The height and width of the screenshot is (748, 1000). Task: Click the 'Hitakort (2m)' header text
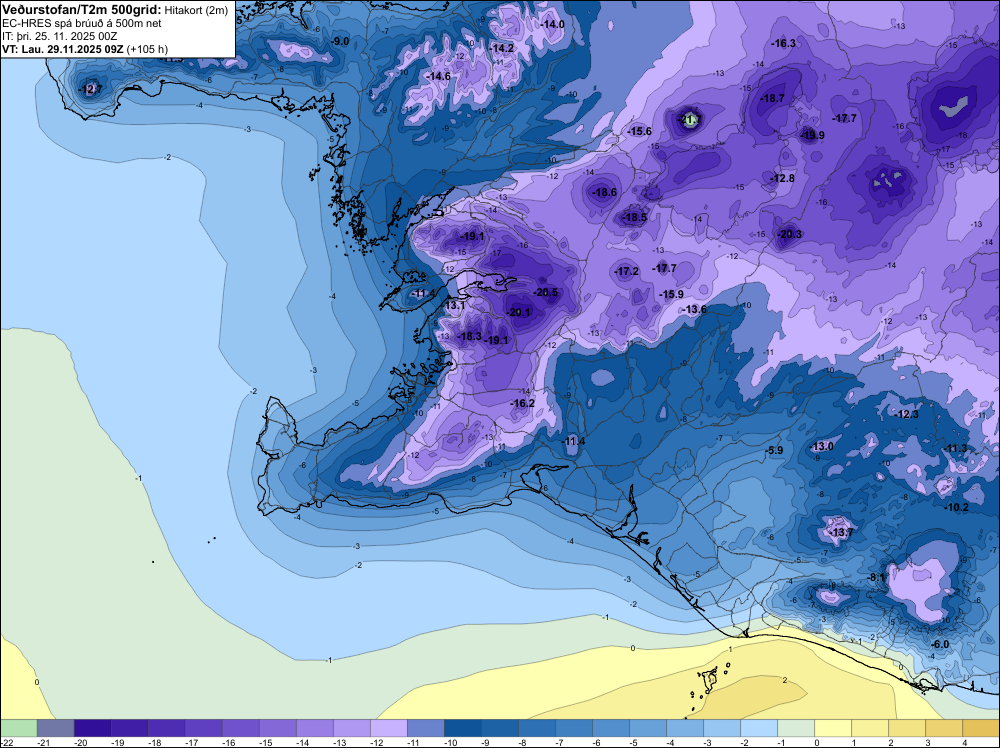tap(196, 10)
